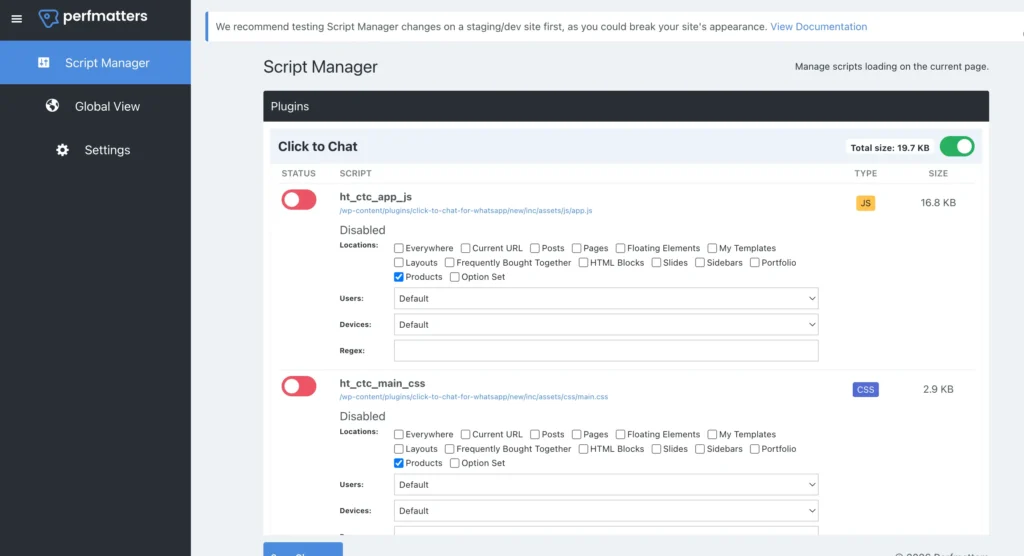Open Devices dropdown for ht_ctc_main_css

[x=606, y=511]
